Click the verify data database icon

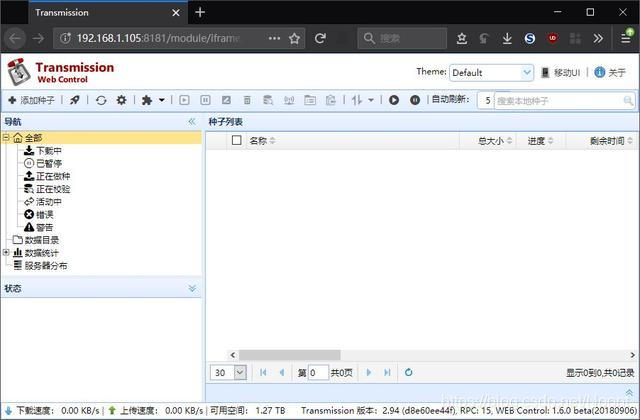tap(268, 100)
